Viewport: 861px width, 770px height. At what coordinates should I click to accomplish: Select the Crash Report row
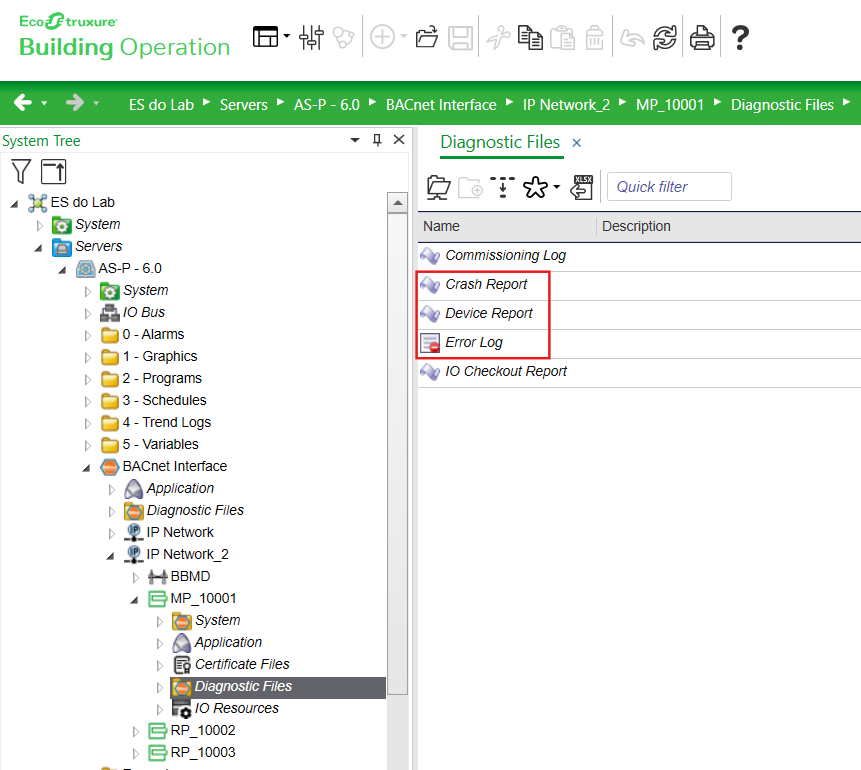(x=639, y=284)
